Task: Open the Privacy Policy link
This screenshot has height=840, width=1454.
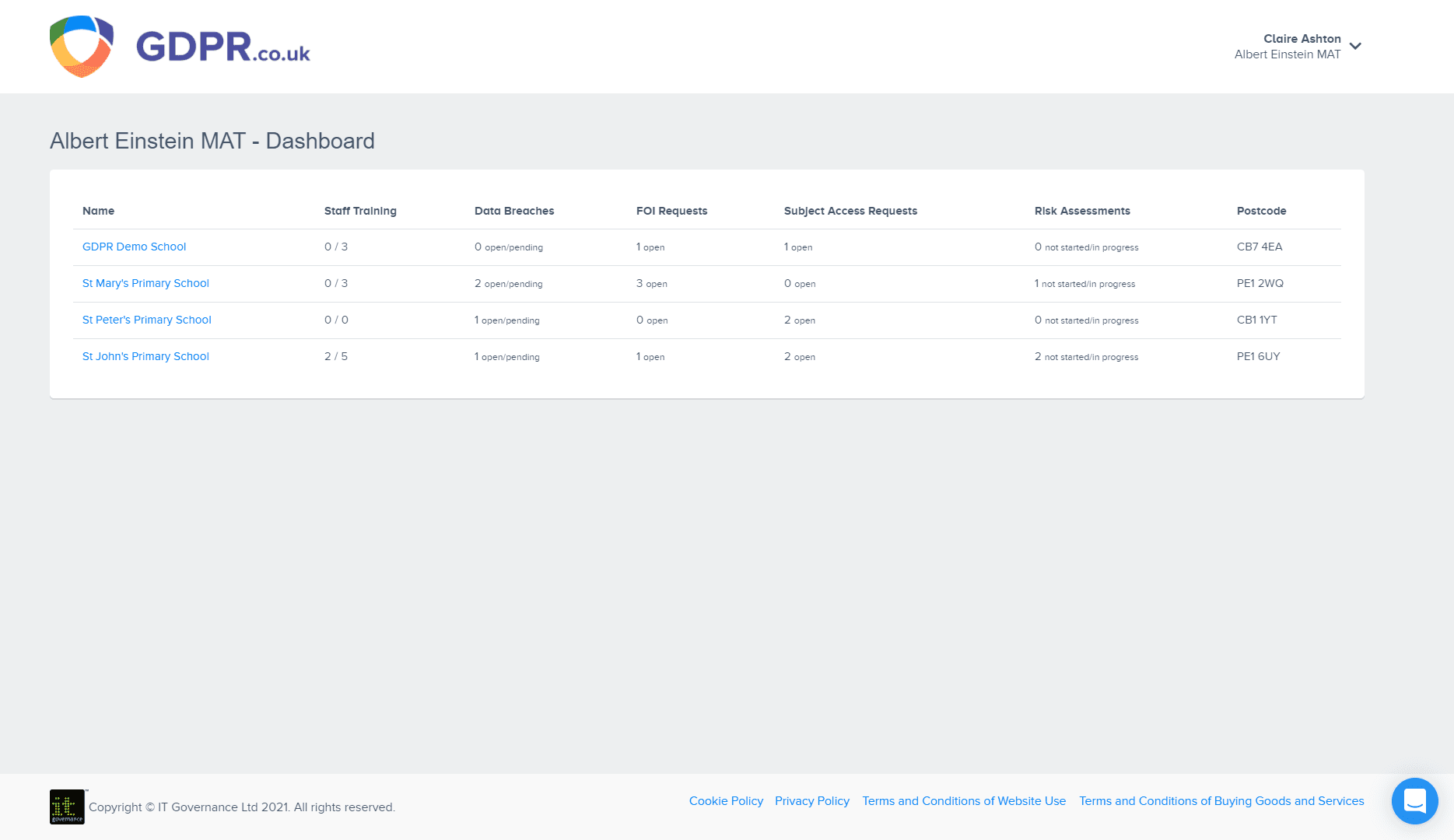Action: click(812, 801)
